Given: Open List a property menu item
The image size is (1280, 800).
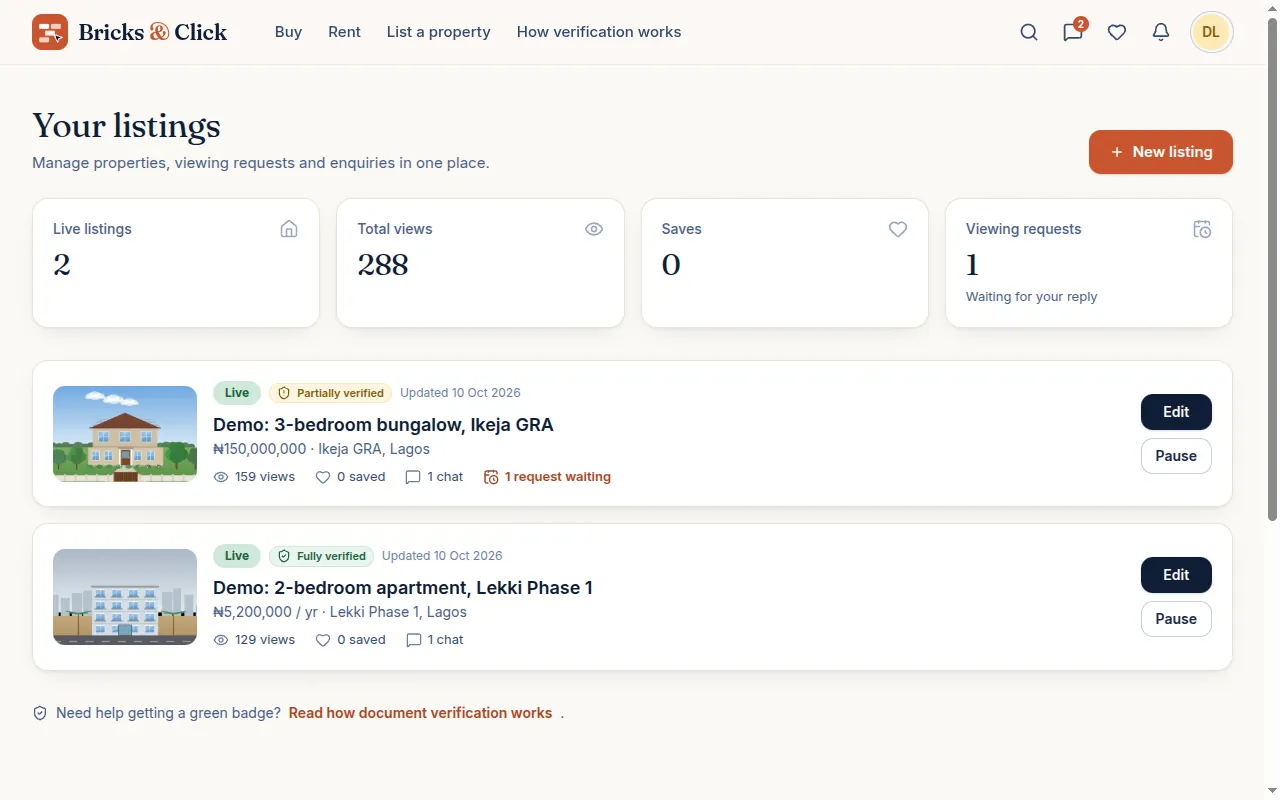Looking at the screenshot, I should click(x=439, y=32).
